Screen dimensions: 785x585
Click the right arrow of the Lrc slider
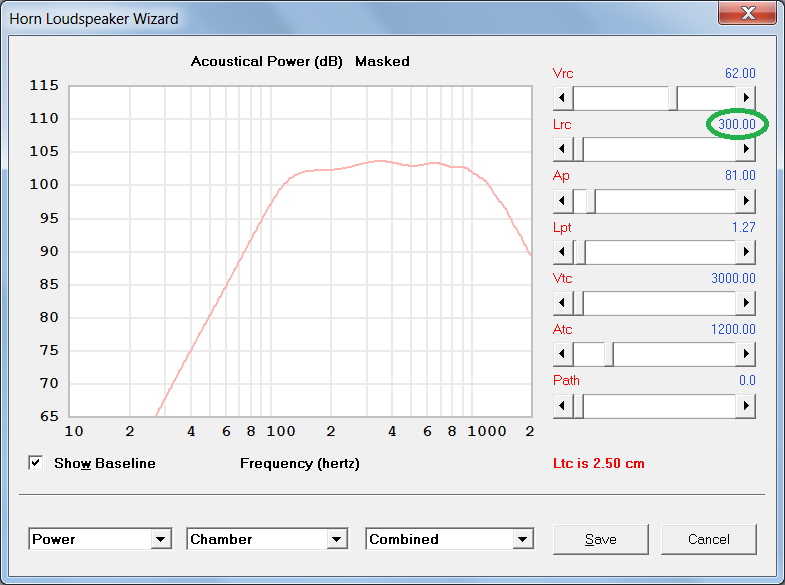pos(745,149)
